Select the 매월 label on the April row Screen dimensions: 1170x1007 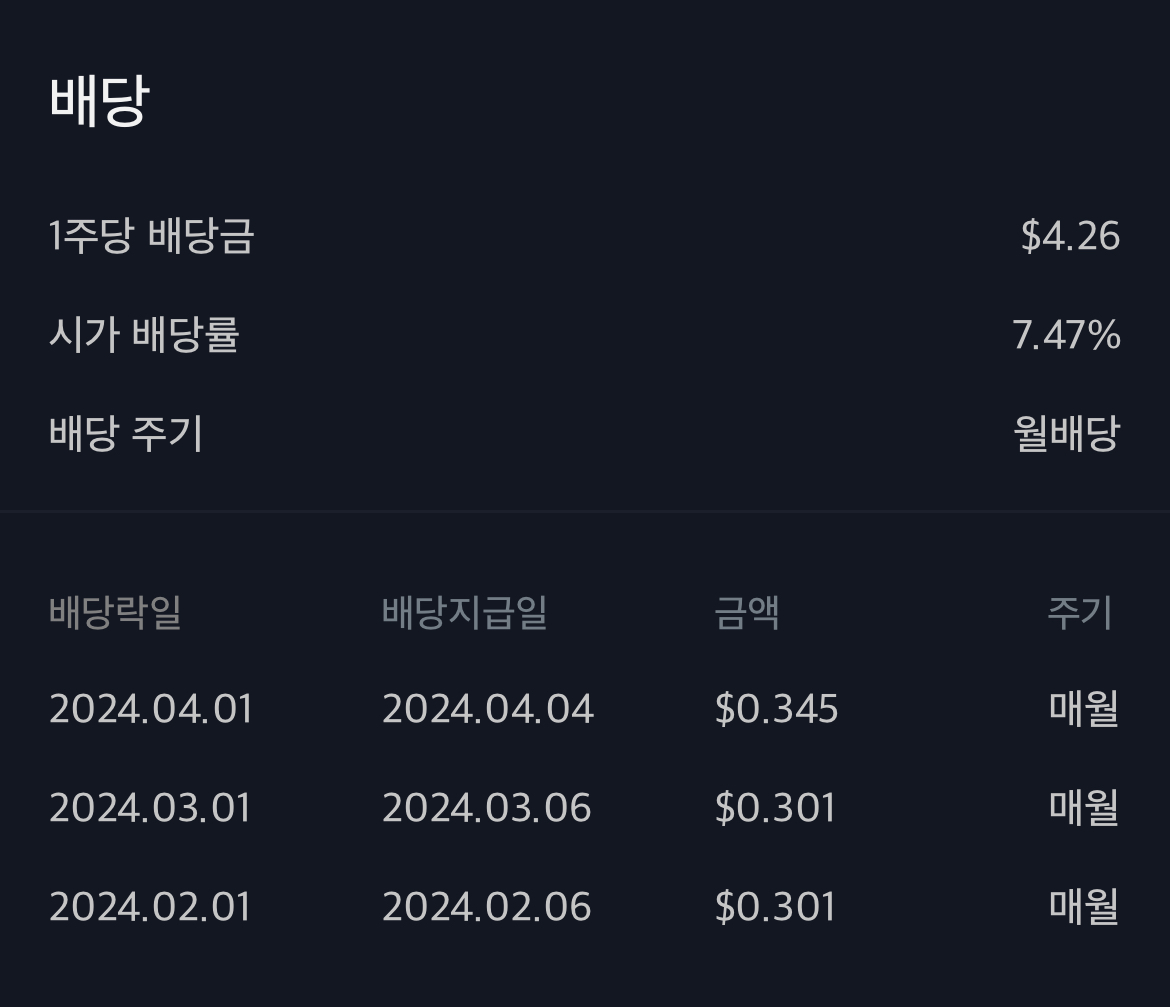[1085, 708]
